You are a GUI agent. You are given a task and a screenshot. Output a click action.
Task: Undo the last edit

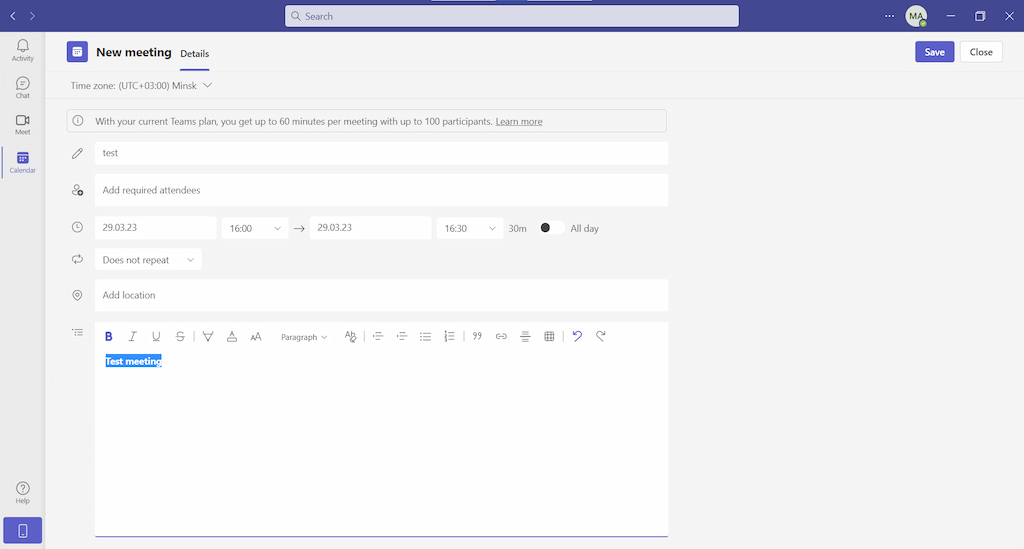(577, 337)
